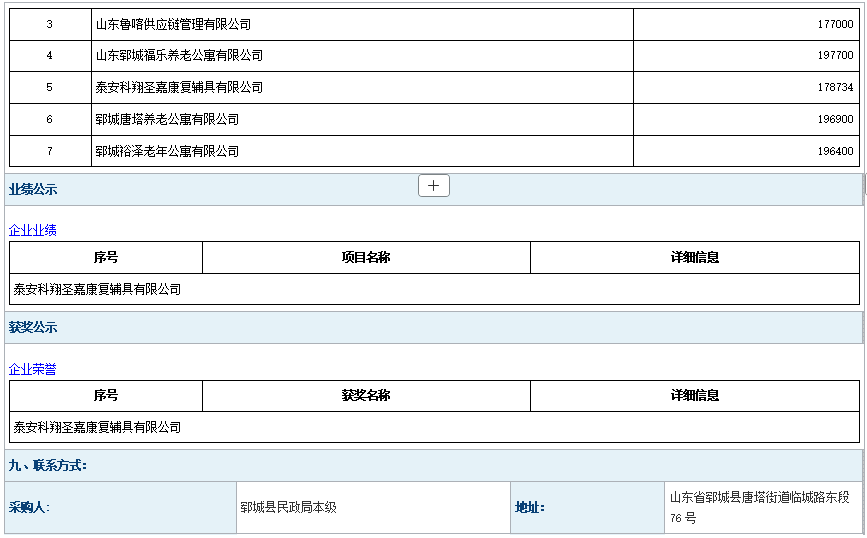Image resolution: width=867 pixels, height=538 pixels.
Task: Select purchaser name 郓城县民政局本级
Action: click(288, 507)
